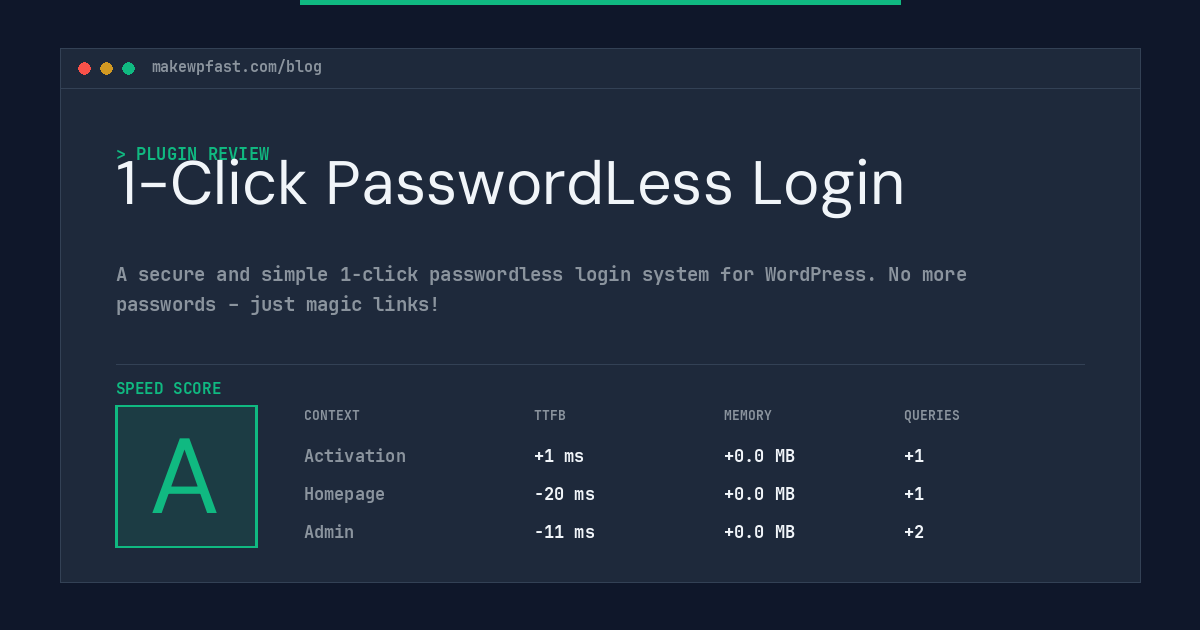Image resolution: width=1200 pixels, height=630 pixels.
Task: Click the Homepage queries value +1
Action: [914, 494]
